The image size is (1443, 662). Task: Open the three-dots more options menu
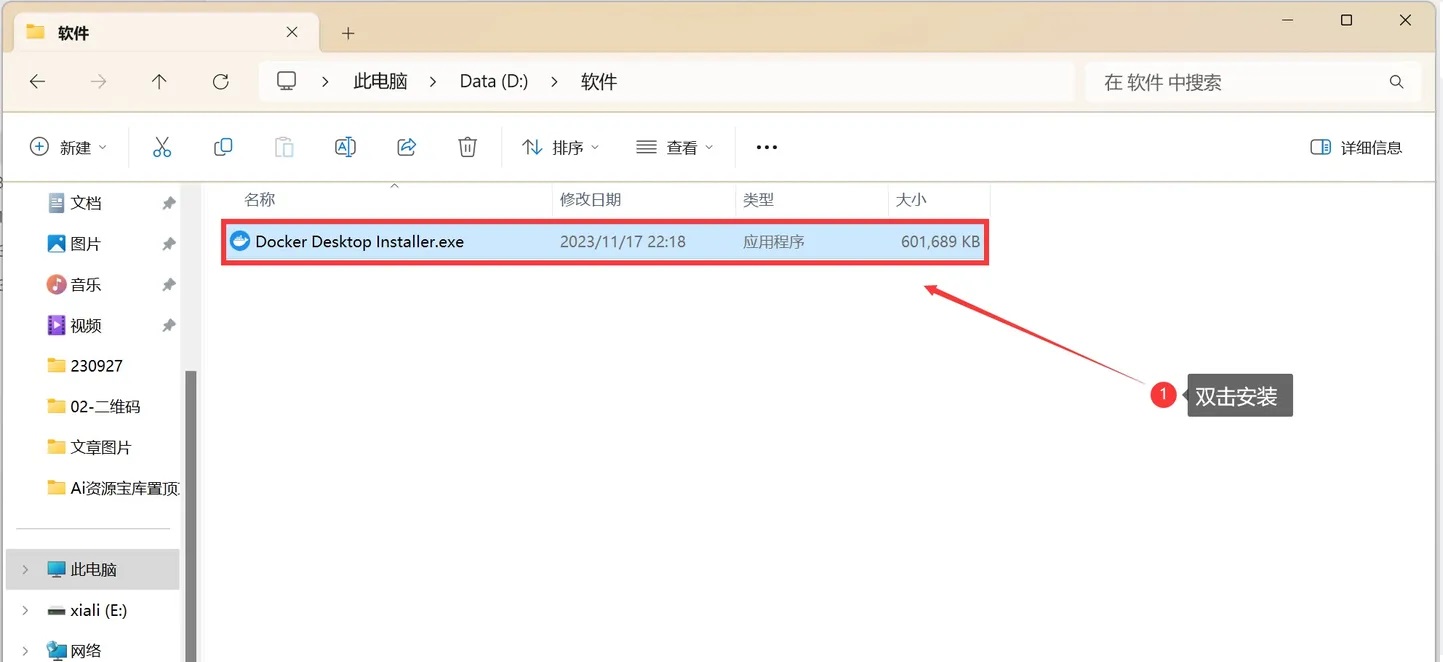[766, 147]
